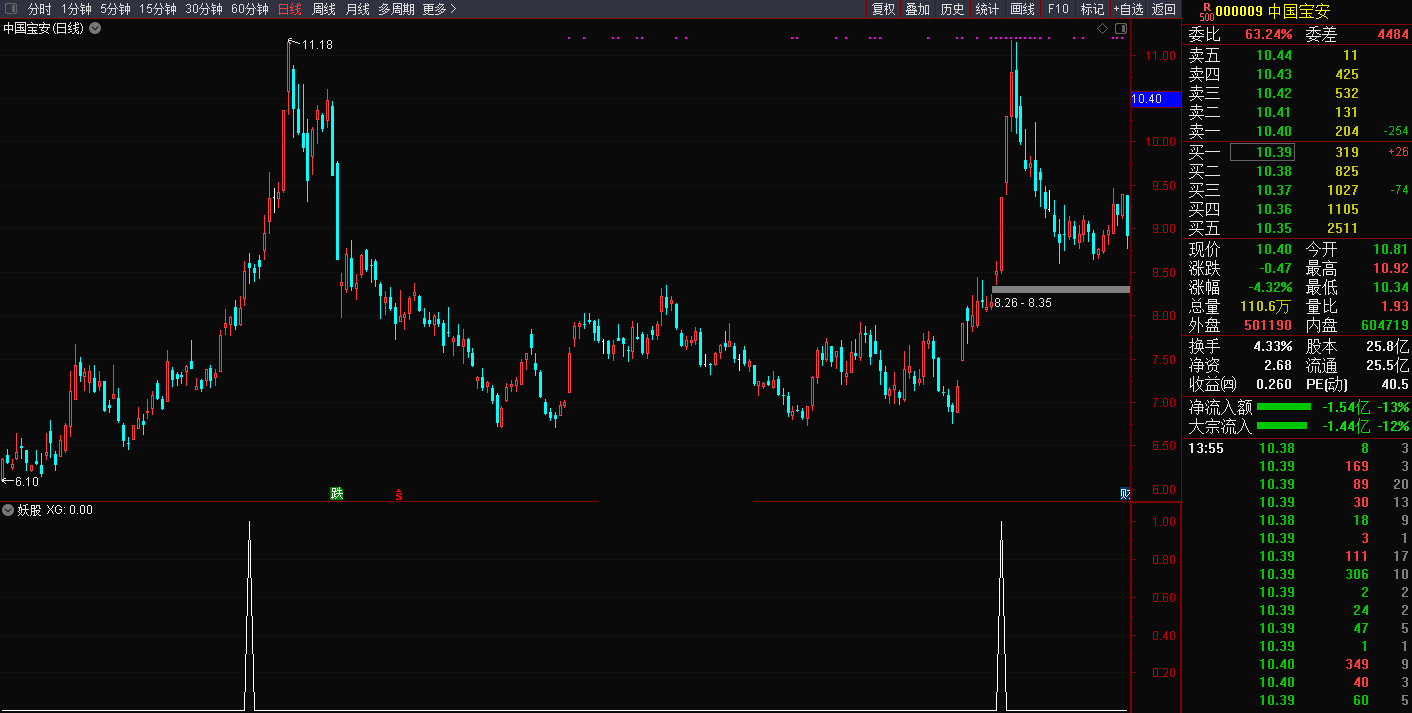Open the 历史 history button

952,9
